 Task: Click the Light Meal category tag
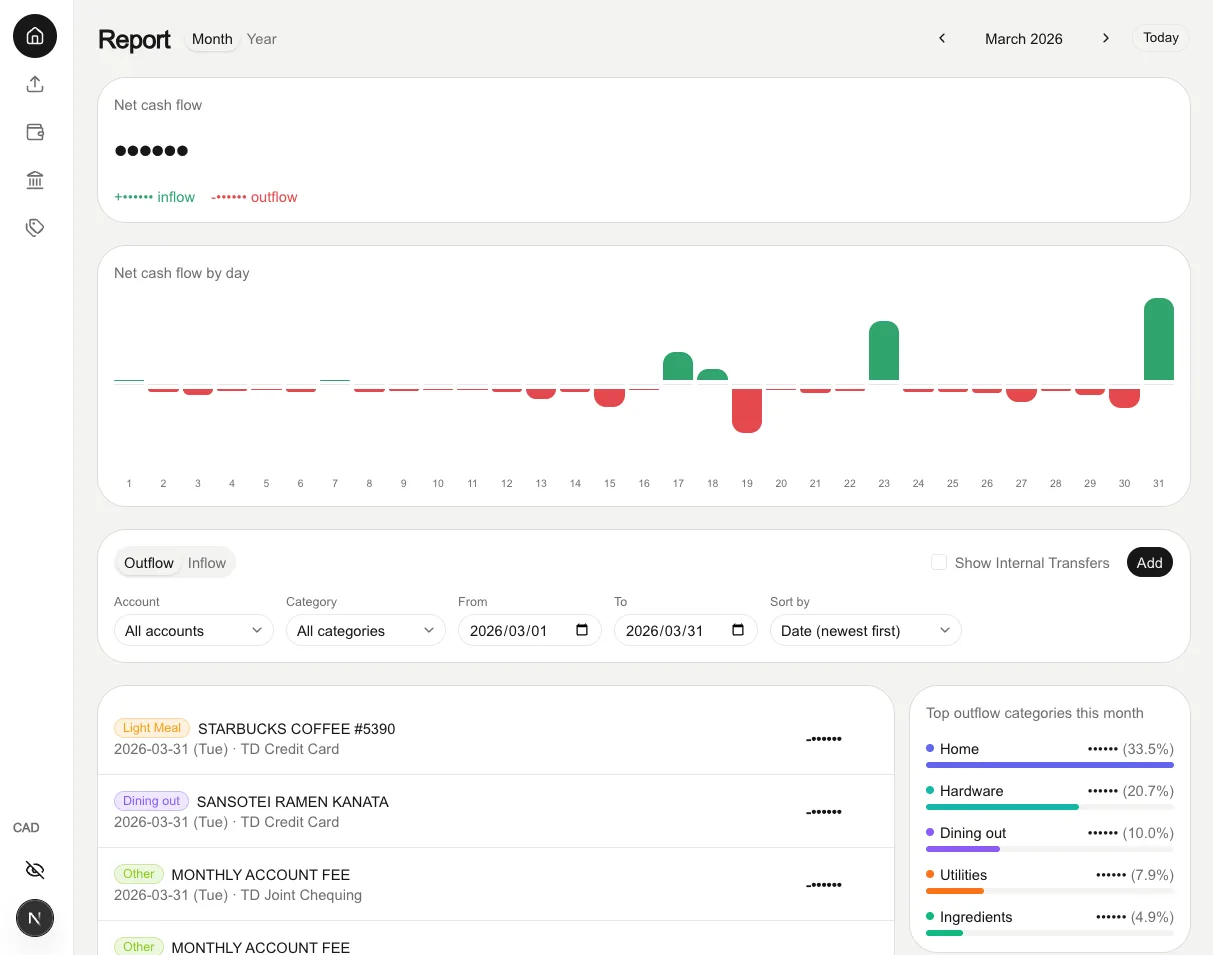[152, 728]
